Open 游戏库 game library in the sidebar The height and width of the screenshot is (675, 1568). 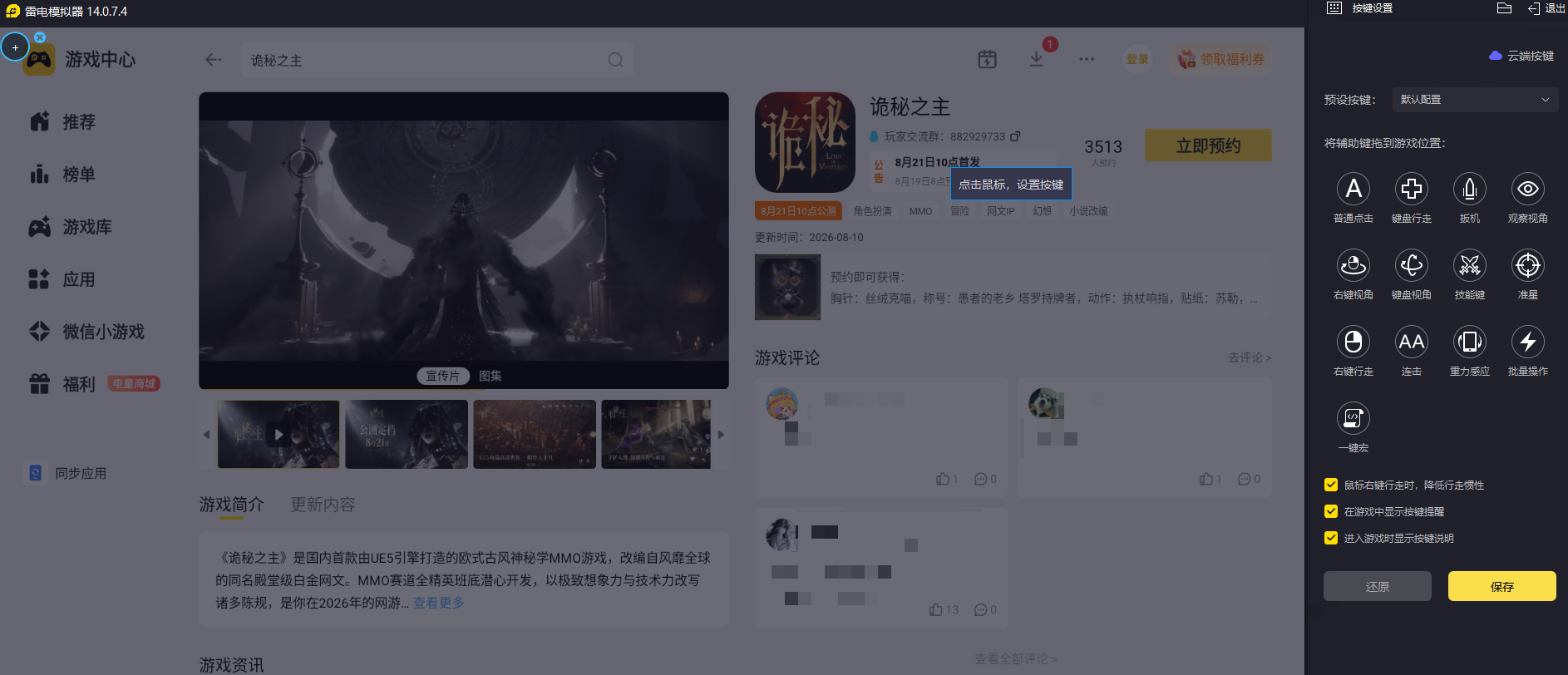70,227
